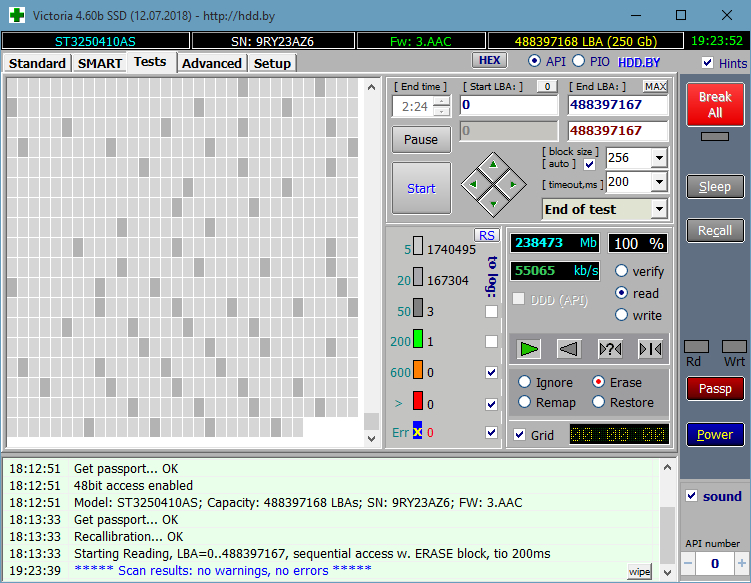Switch to the SMART tab
The height and width of the screenshot is (583, 751).
coord(100,63)
